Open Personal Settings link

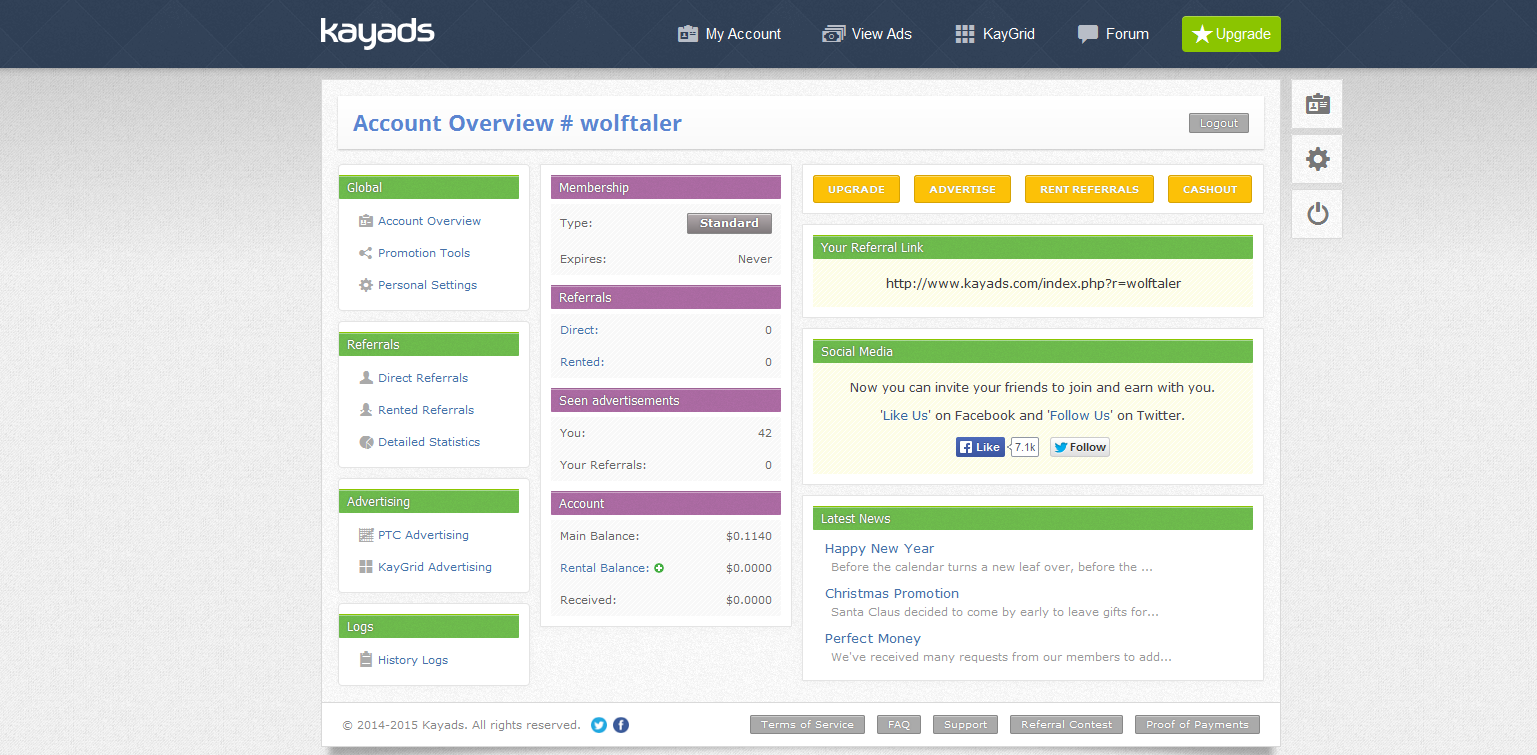[x=427, y=285]
